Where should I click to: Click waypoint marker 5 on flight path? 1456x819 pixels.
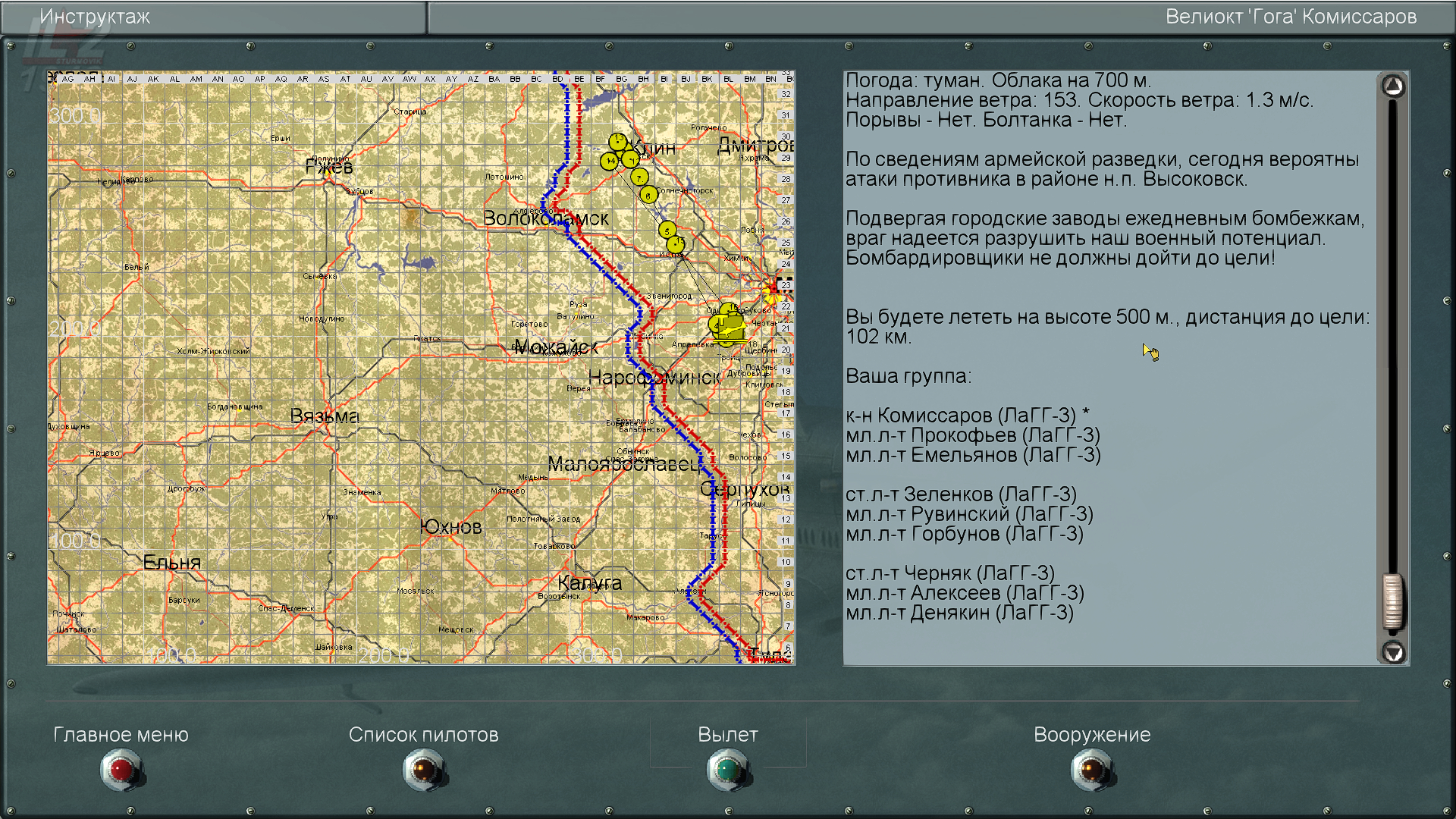pos(667,229)
